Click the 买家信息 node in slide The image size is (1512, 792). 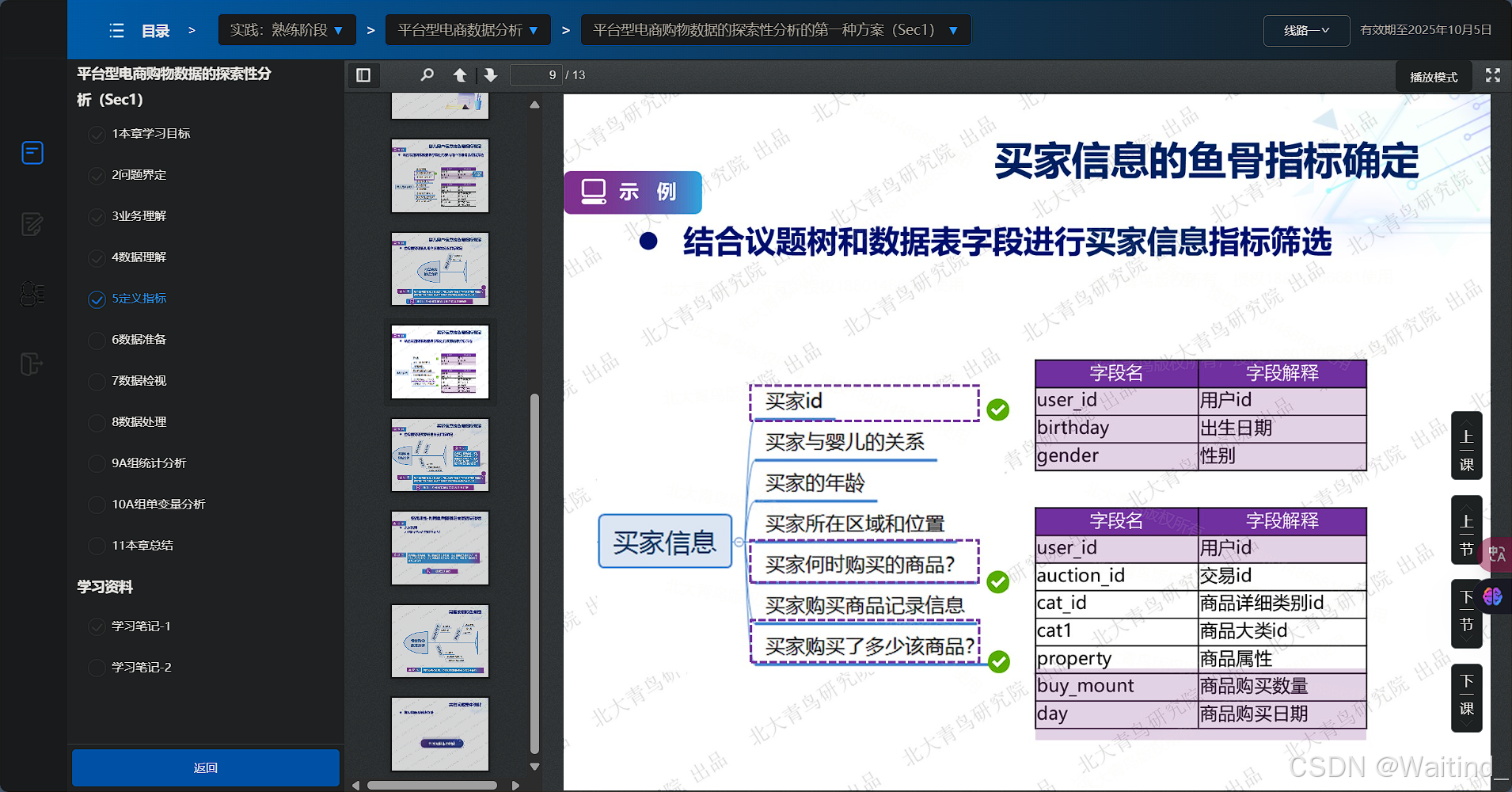click(x=665, y=542)
